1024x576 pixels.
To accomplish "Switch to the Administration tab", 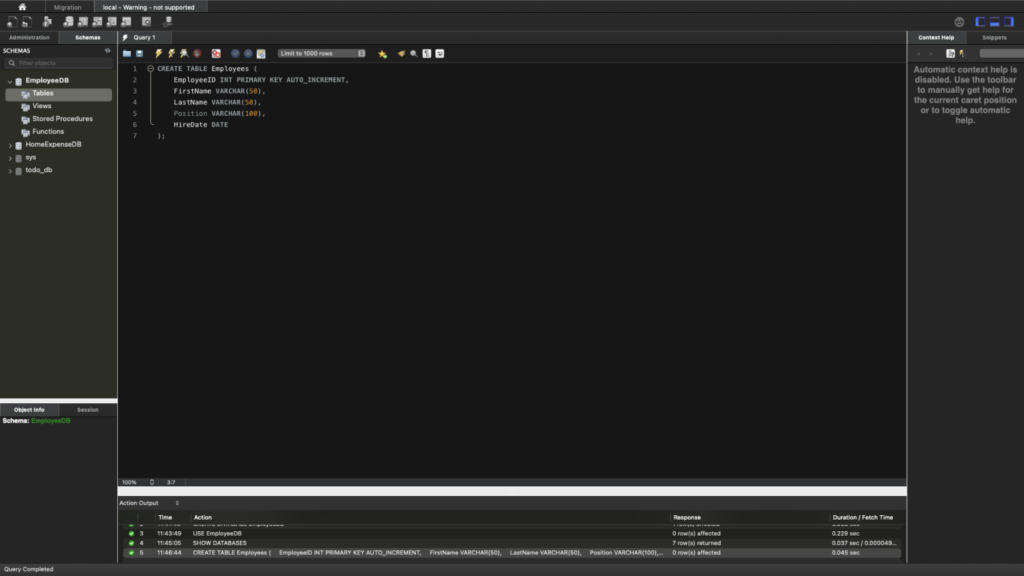I will pyautogui.click(x=29, y=37).
